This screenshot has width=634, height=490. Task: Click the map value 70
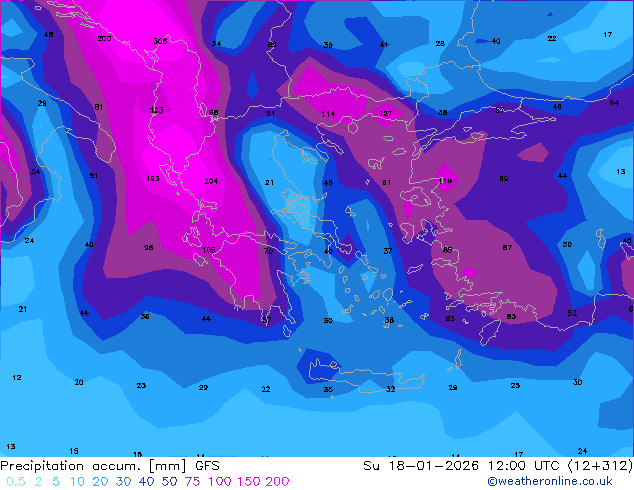(268, 251)
